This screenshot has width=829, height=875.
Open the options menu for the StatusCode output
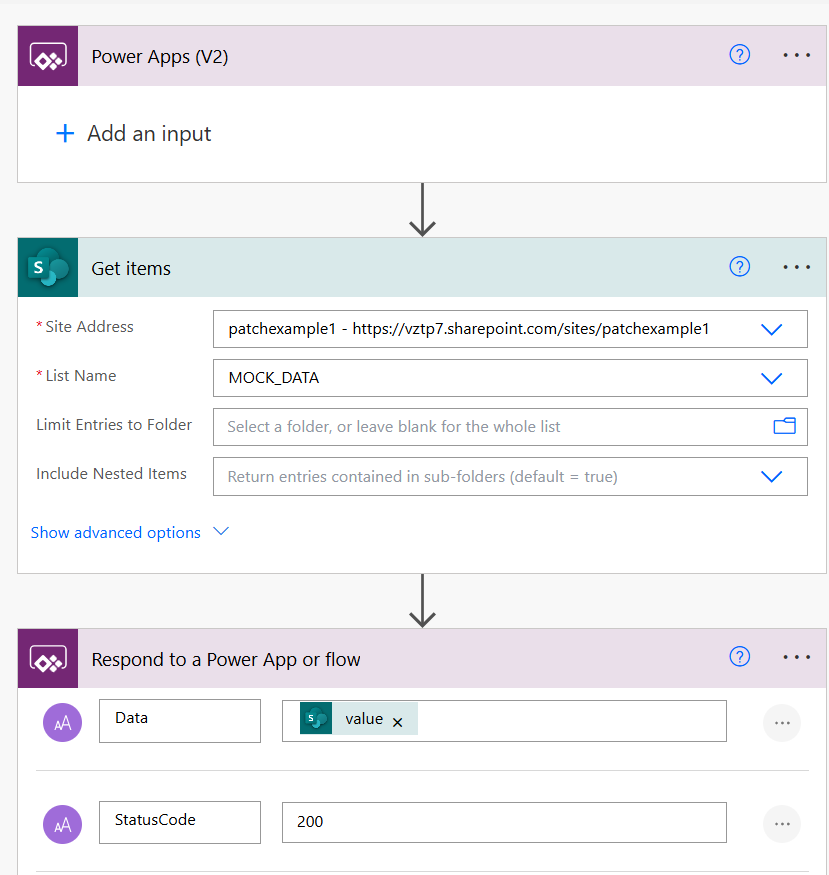(782, 824)
